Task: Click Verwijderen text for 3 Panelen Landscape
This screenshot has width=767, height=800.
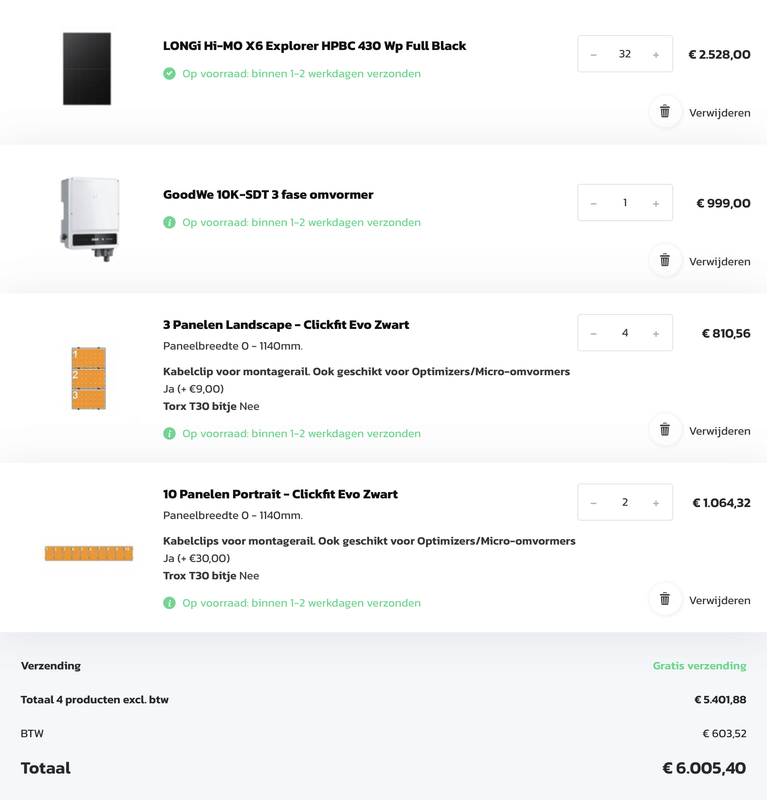Action: pos(719,431)
